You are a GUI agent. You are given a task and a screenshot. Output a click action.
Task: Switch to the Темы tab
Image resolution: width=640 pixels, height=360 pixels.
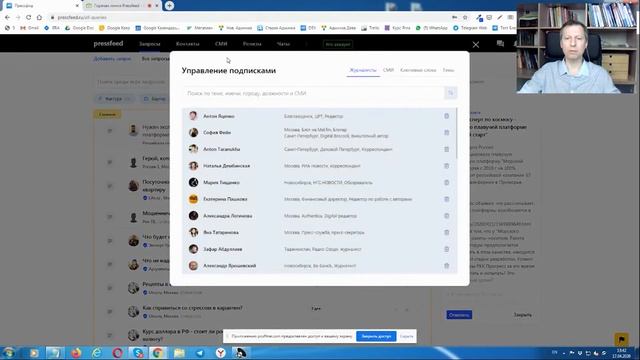click(x=448, y=70)
